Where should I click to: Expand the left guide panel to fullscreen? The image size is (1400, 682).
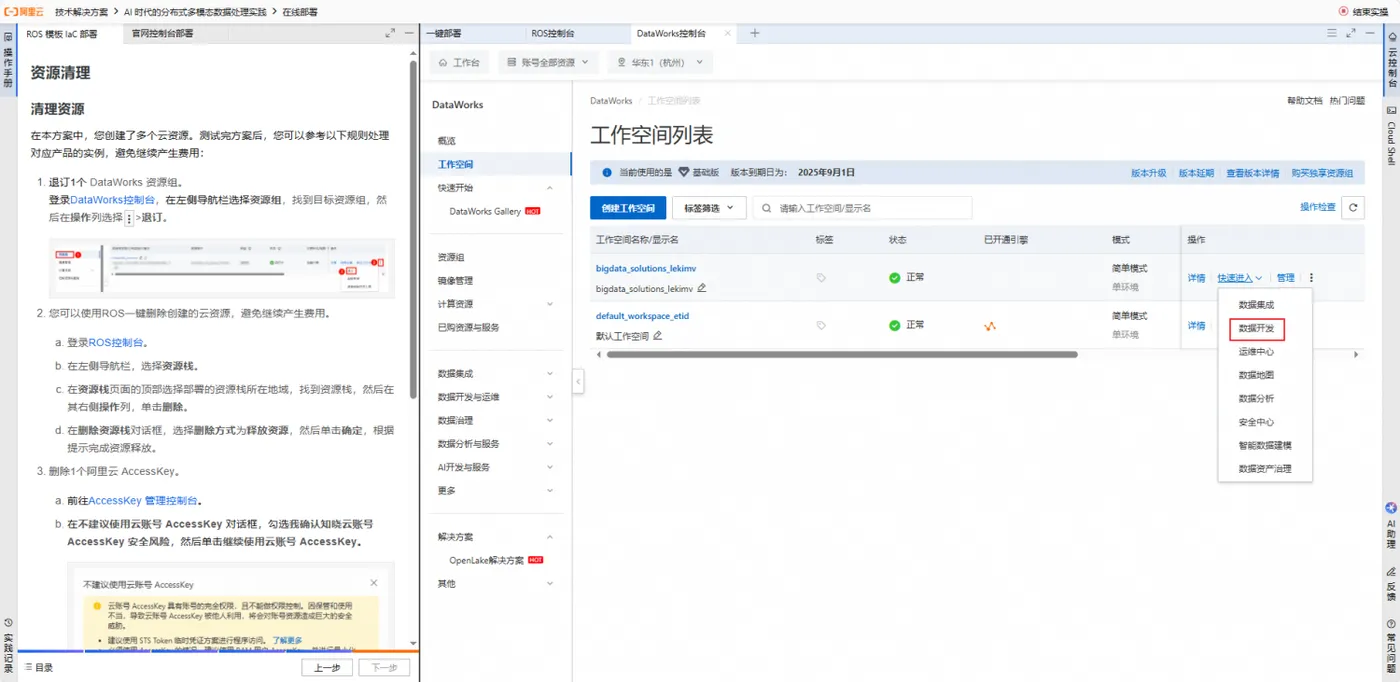[390, 33]
